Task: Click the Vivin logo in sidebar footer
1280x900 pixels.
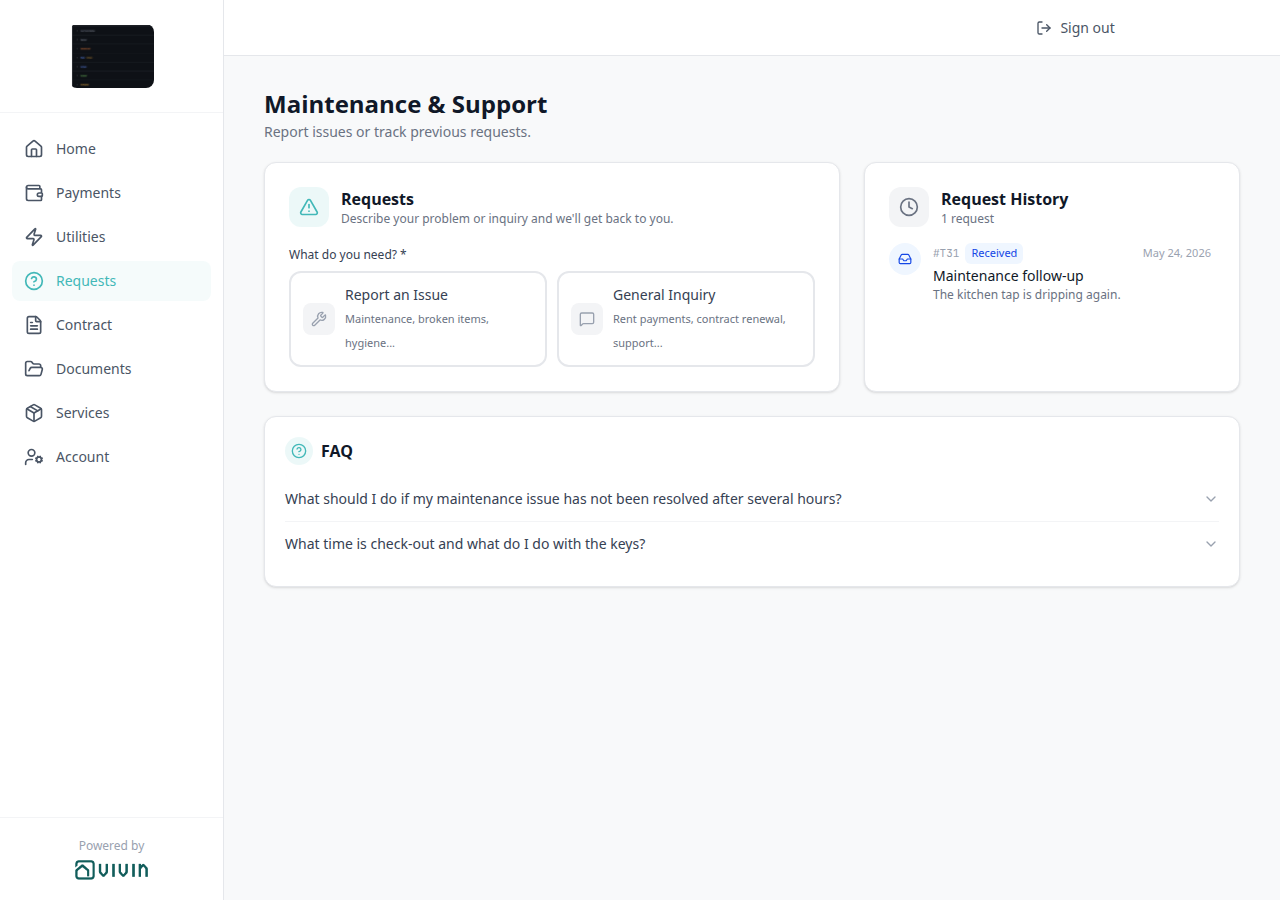Action: 112,869
